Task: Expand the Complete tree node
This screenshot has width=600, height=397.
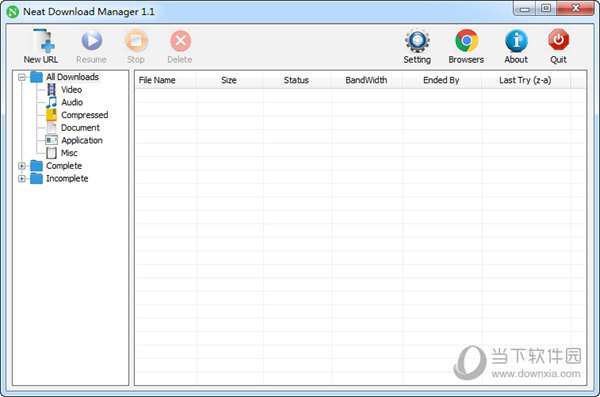Action: coord(22,166)
